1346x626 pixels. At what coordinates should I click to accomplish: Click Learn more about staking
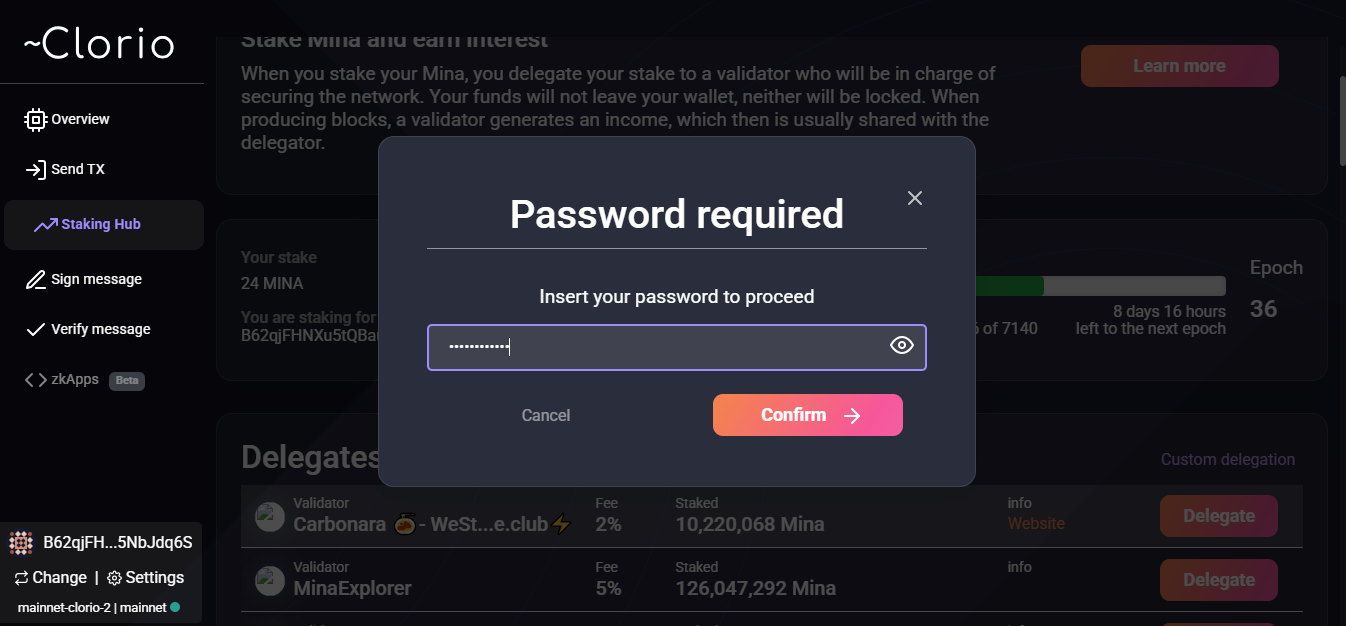click(x=1179, y=65)
